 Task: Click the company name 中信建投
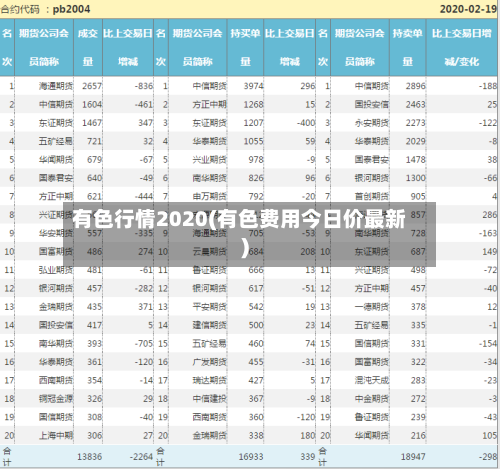click(210, 399)
